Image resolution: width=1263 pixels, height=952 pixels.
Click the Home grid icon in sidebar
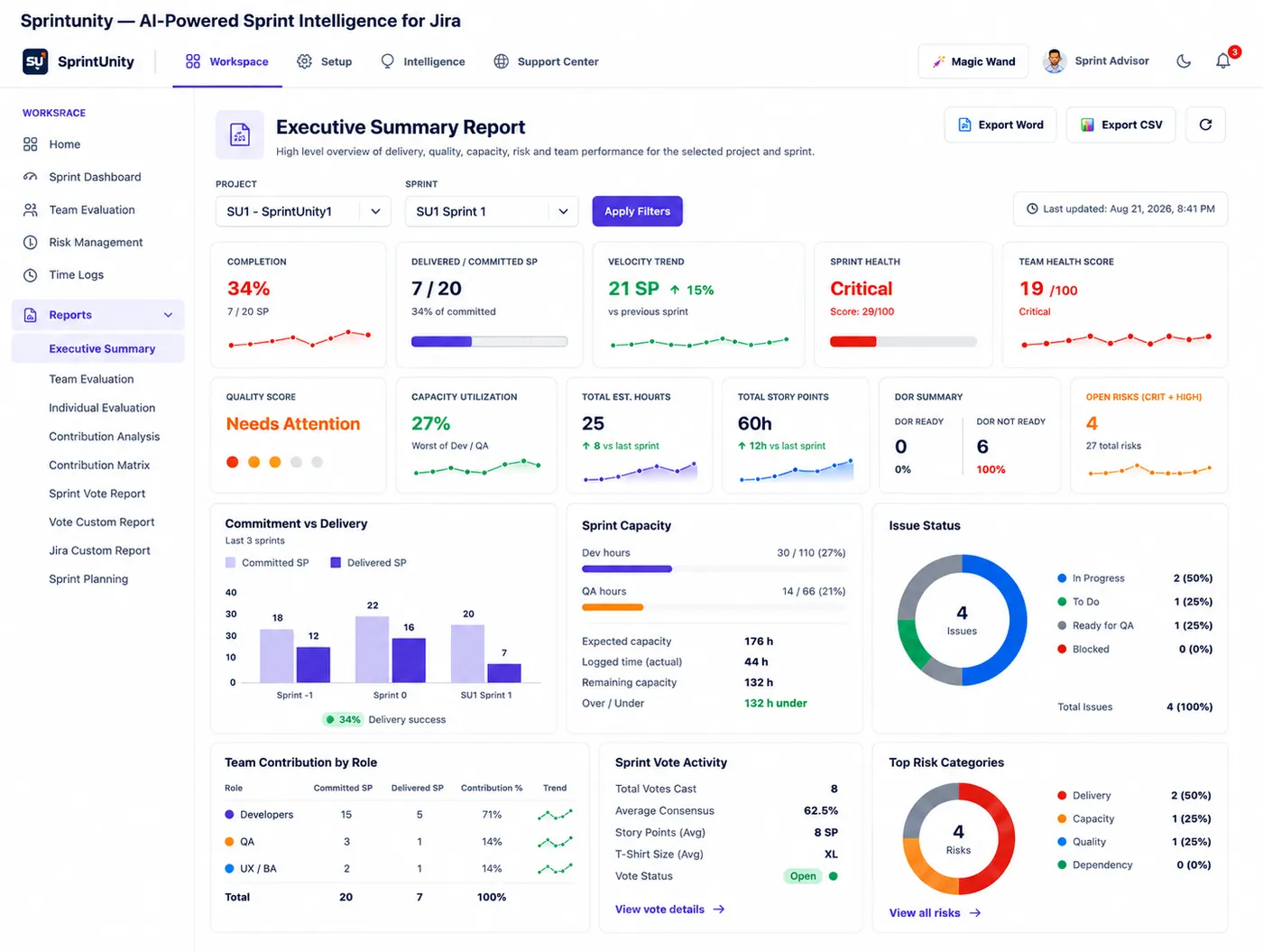tap(31, 144)
